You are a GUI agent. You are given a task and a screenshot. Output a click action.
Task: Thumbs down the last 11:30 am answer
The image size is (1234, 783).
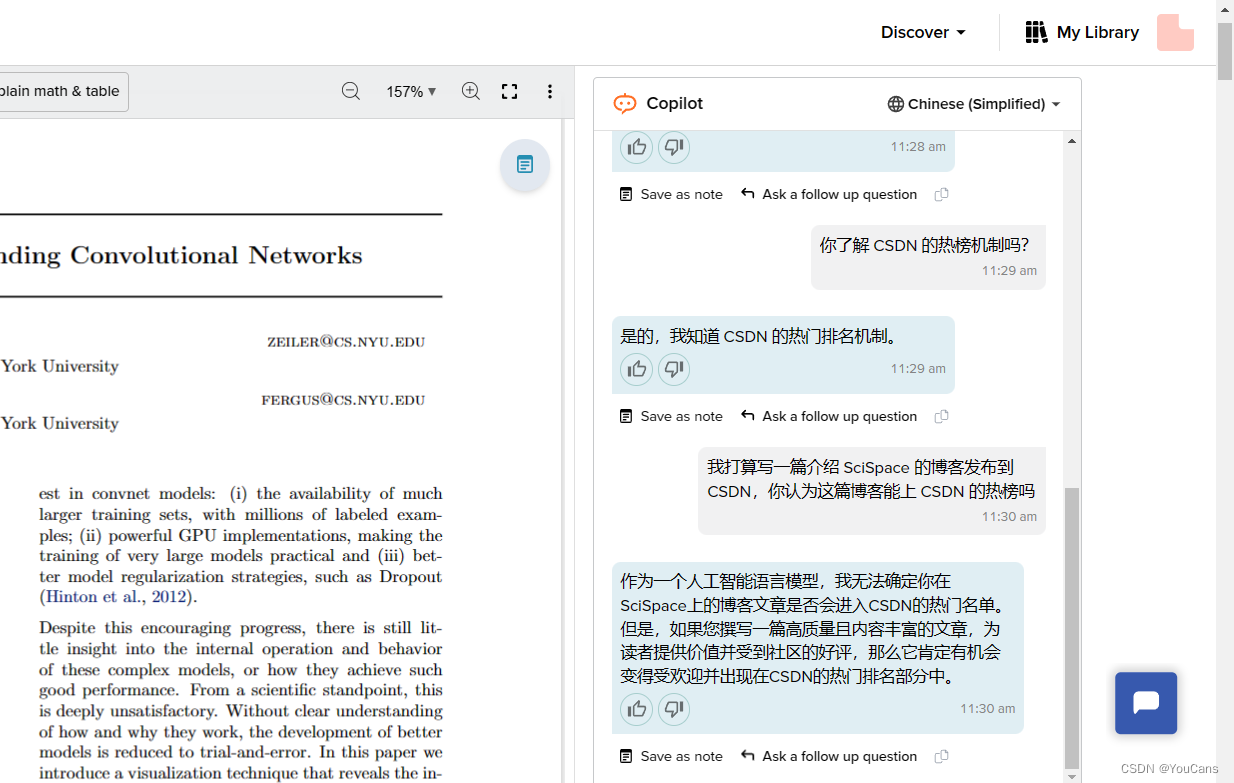(x=674, y=709)
